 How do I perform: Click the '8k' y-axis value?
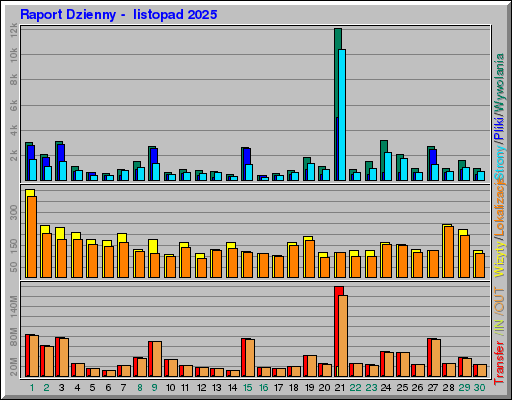click(x=14, y=79)
